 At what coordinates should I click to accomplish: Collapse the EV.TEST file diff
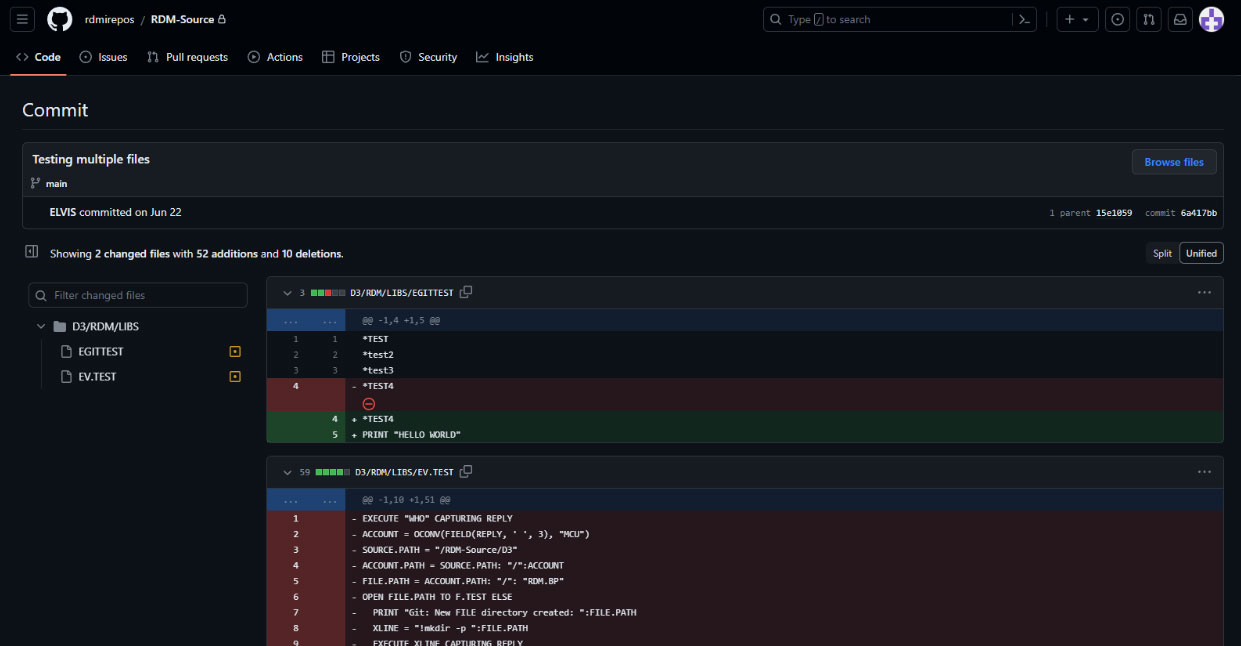(286, 472)
